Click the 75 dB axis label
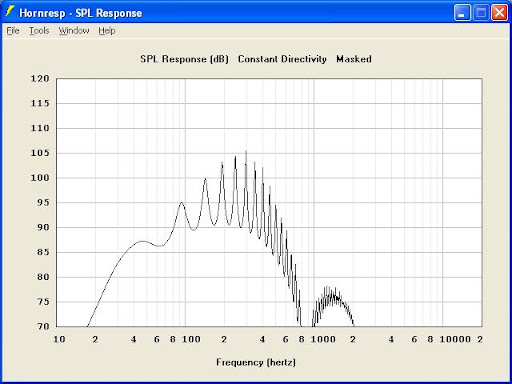This screenshot has height=384, width=512. click(43, 302)
